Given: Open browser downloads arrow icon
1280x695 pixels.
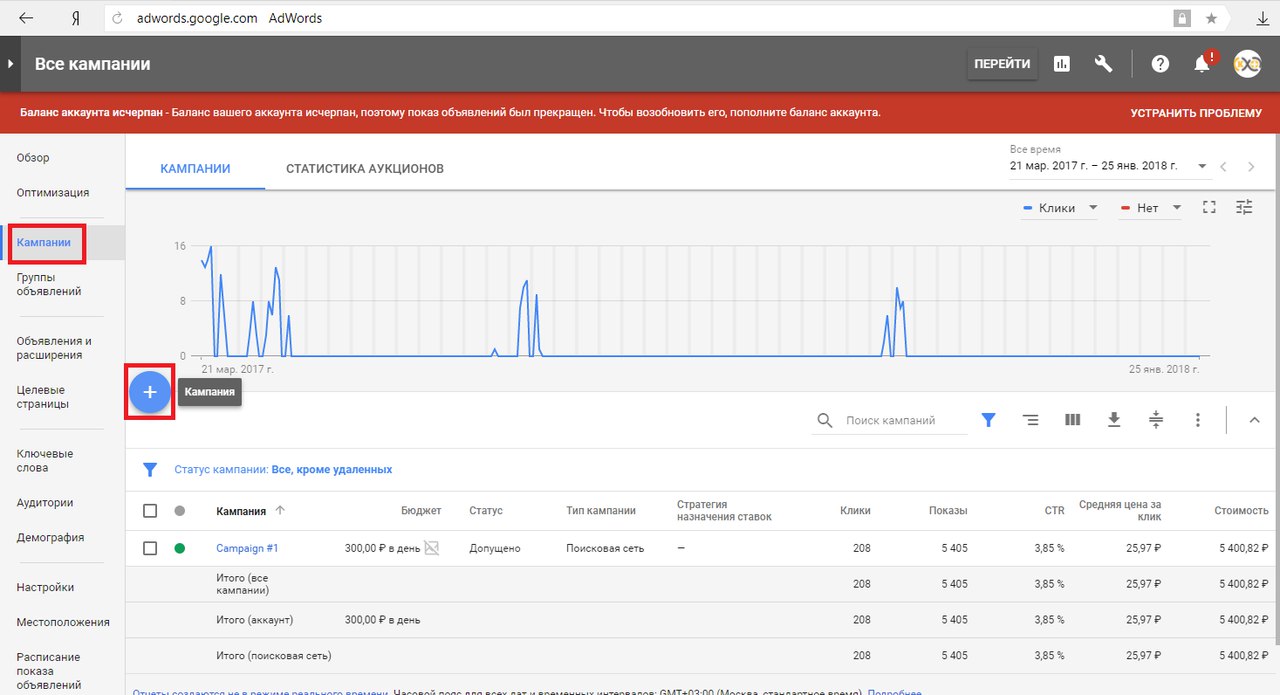Looking at the screenshot, I should [x=1262, y=19].
